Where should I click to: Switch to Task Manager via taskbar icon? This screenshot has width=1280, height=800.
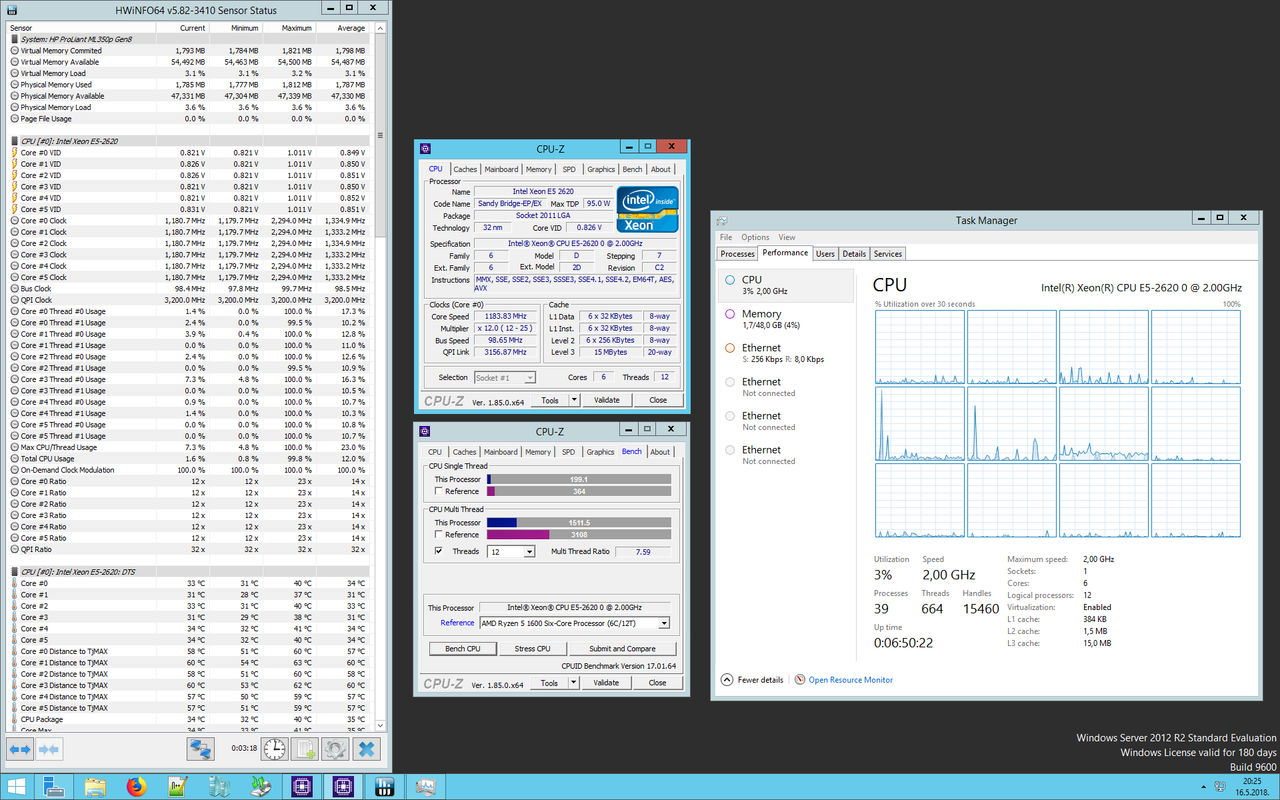[425, 787]
